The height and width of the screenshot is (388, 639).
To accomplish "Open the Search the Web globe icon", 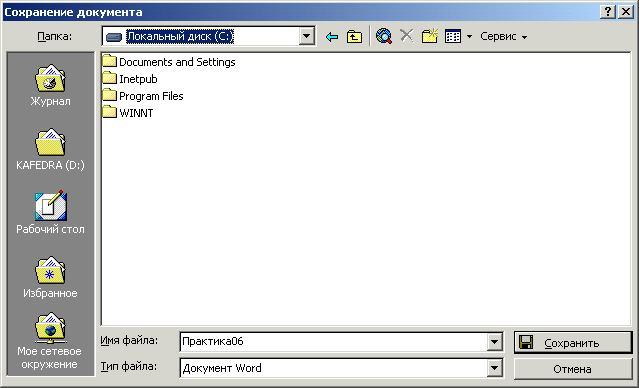I will (384, 37).
